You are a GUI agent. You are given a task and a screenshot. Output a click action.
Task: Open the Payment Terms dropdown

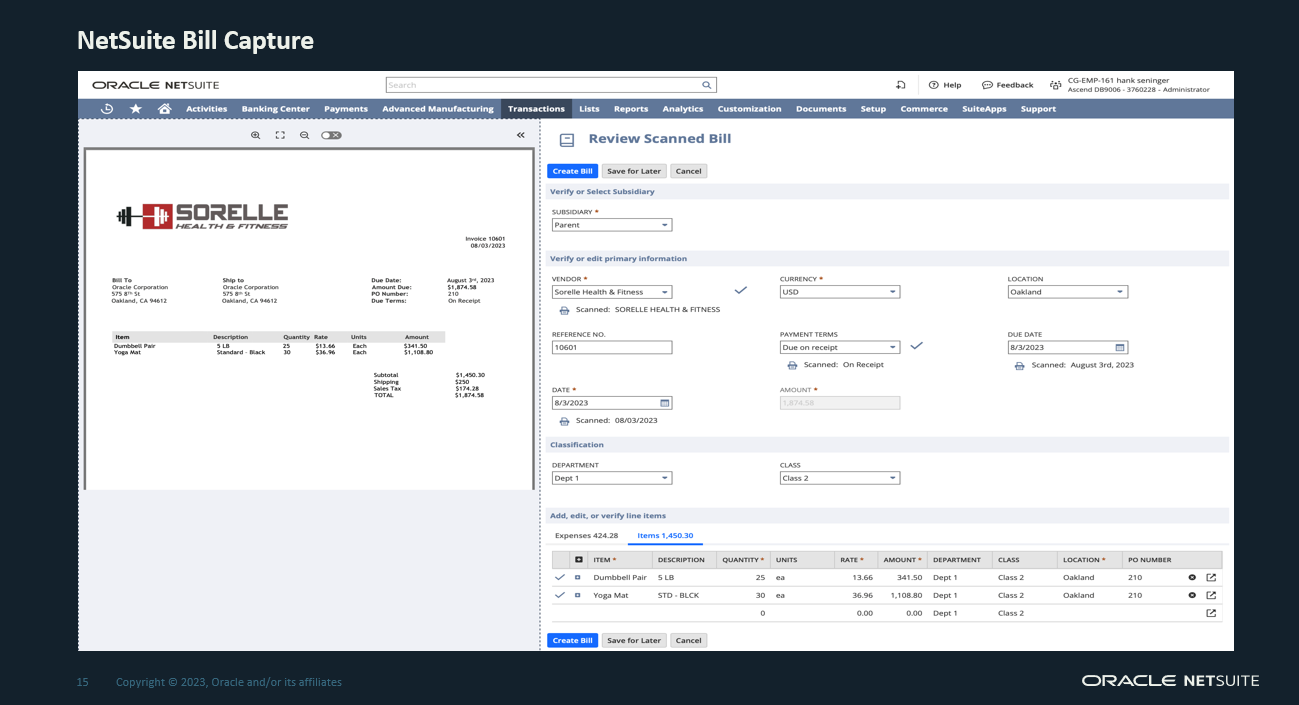840,347
